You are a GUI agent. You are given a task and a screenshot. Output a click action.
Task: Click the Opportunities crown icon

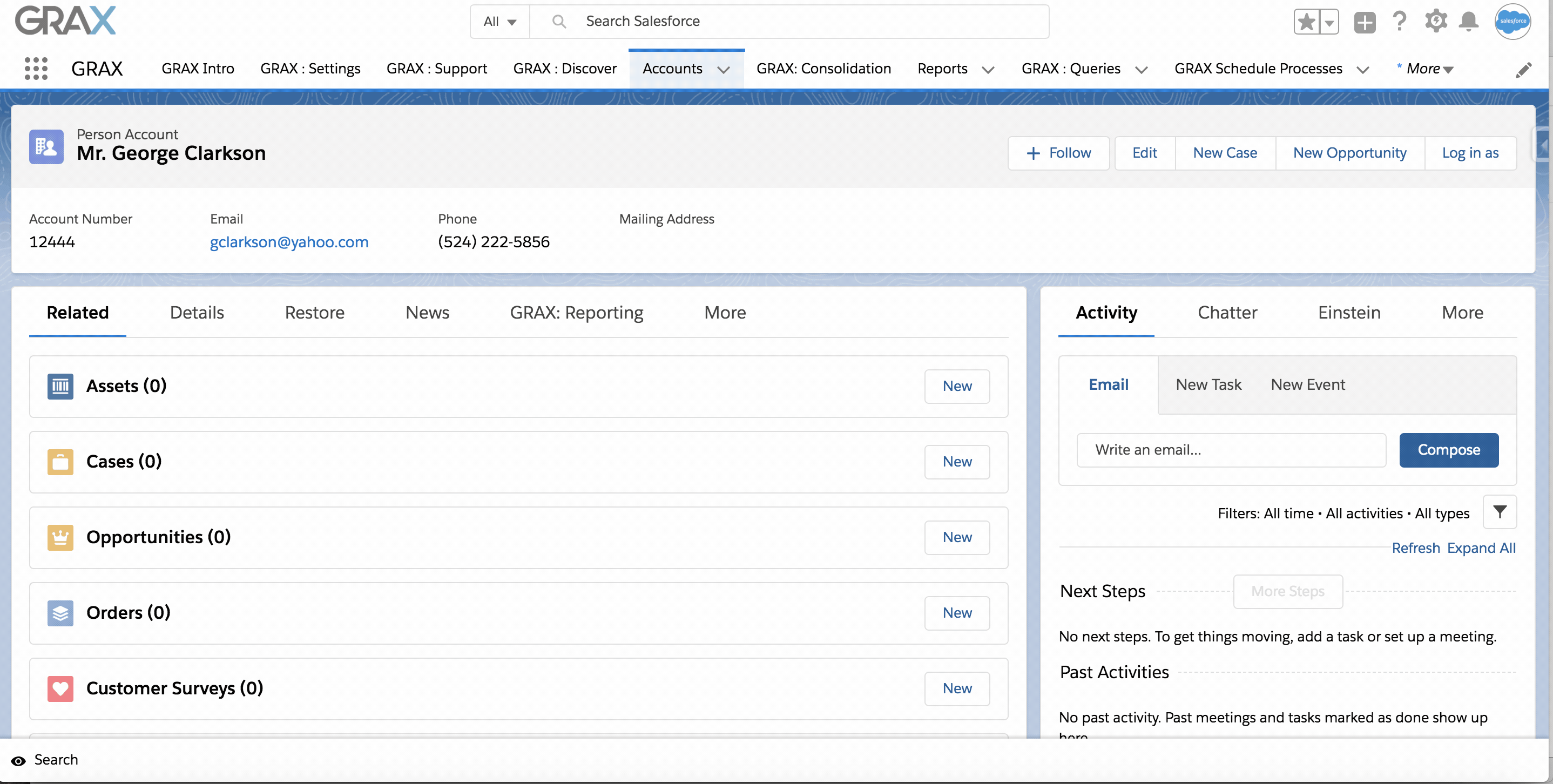coord(60,538)
